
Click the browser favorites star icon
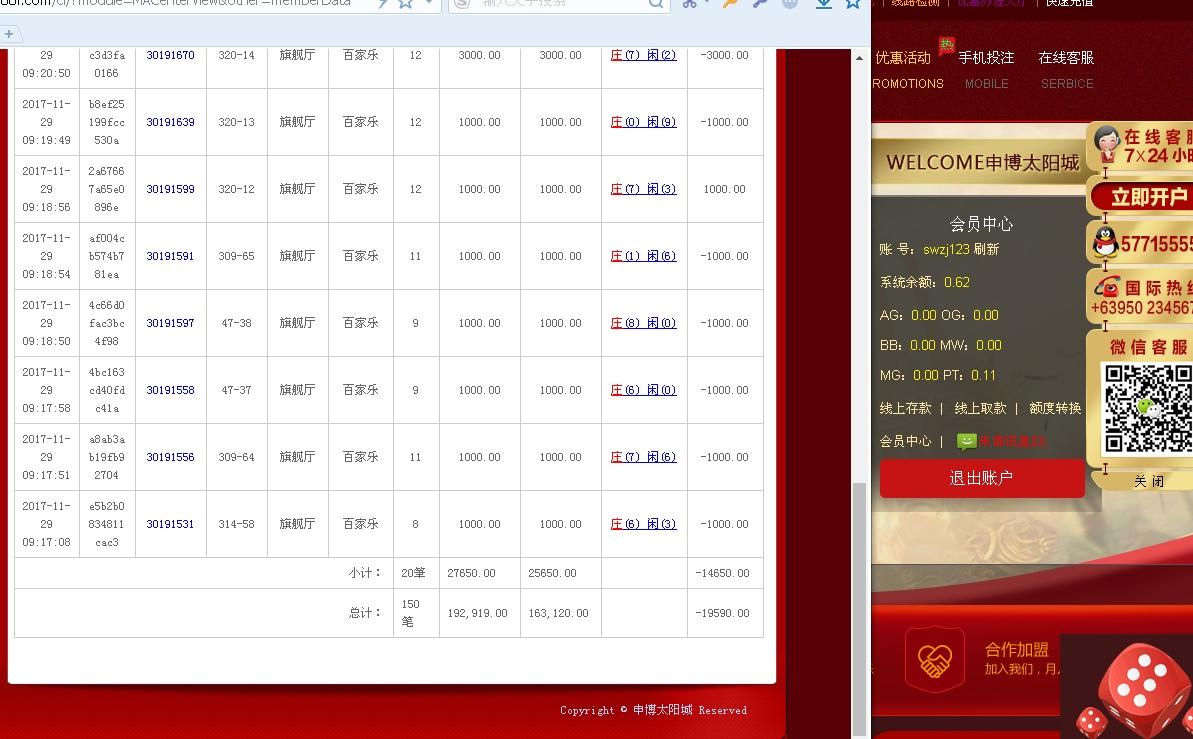(x=852, y=4)
